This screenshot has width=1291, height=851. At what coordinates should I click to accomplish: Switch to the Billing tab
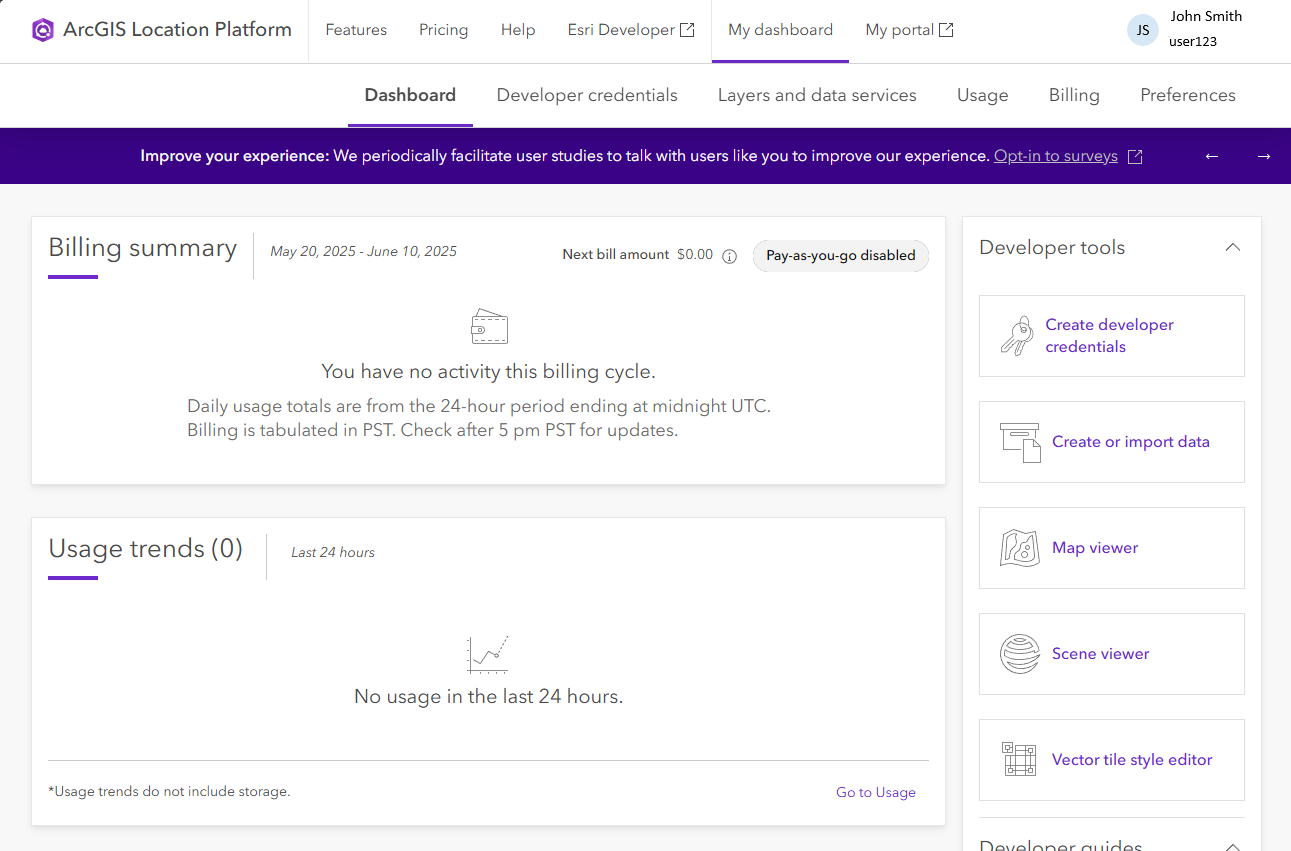tap(1074, 95)
